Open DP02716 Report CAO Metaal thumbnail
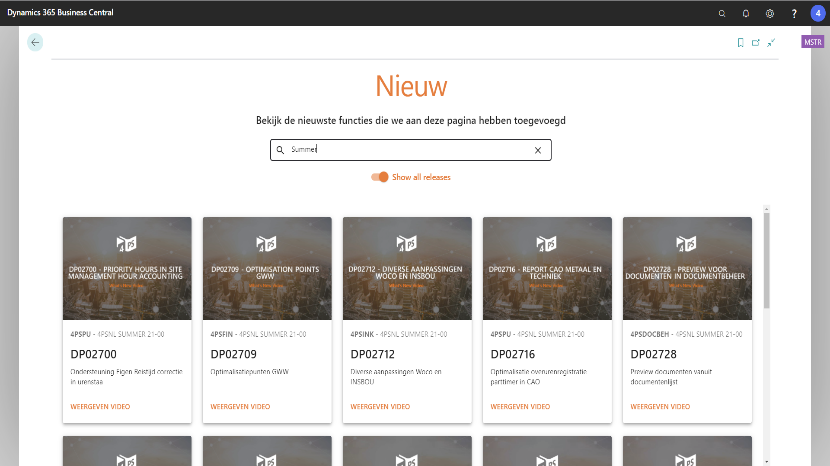The image size is (830, 466). point(547,268)
